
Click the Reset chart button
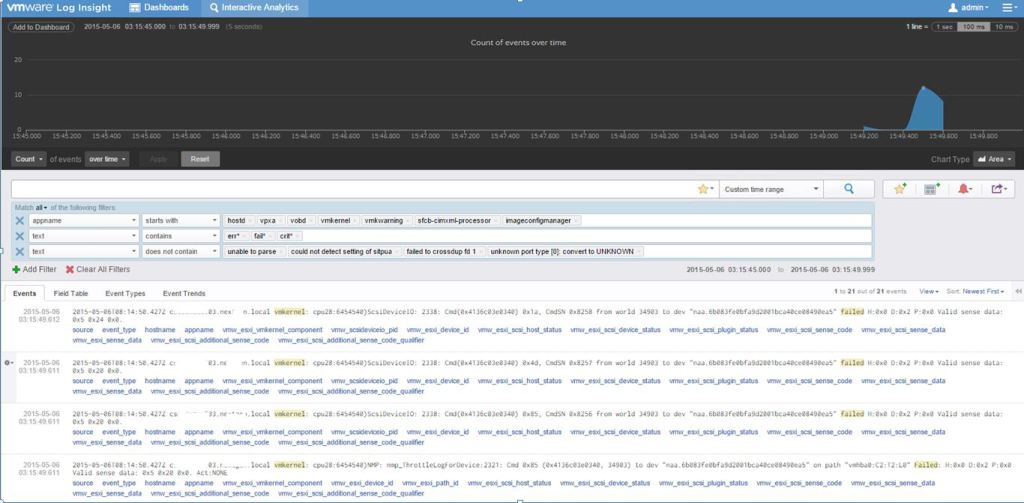(200, 159)
